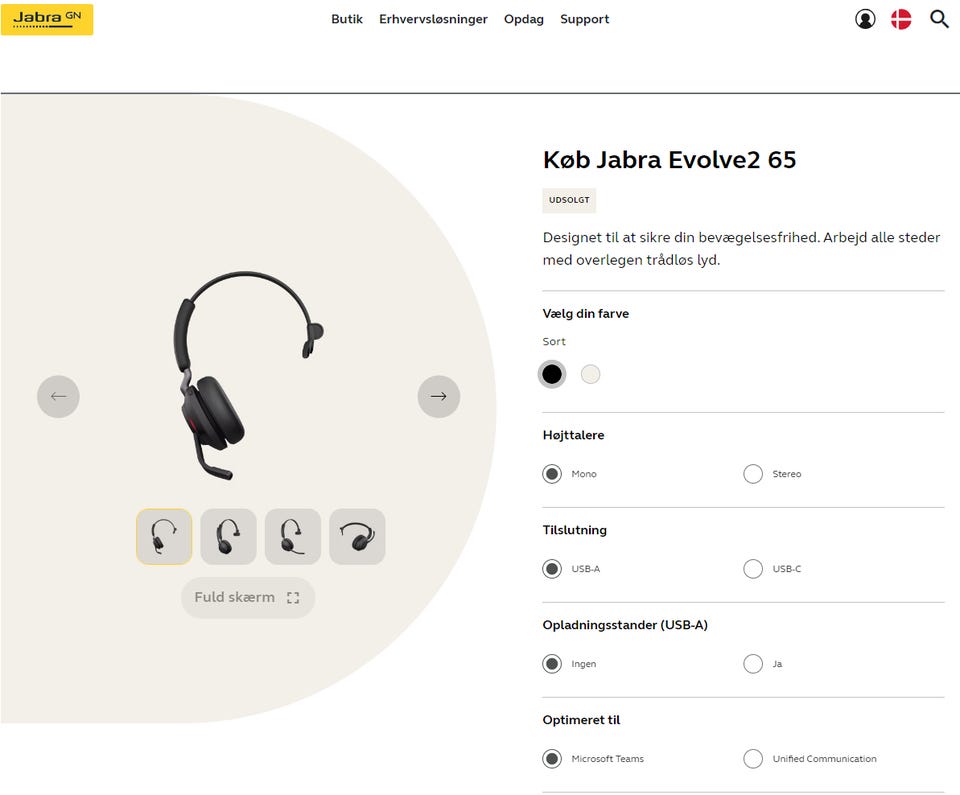Click the Fuld skærm button
Image resolution: width=960 pixels, height=795 pixels.
[247, 598]
